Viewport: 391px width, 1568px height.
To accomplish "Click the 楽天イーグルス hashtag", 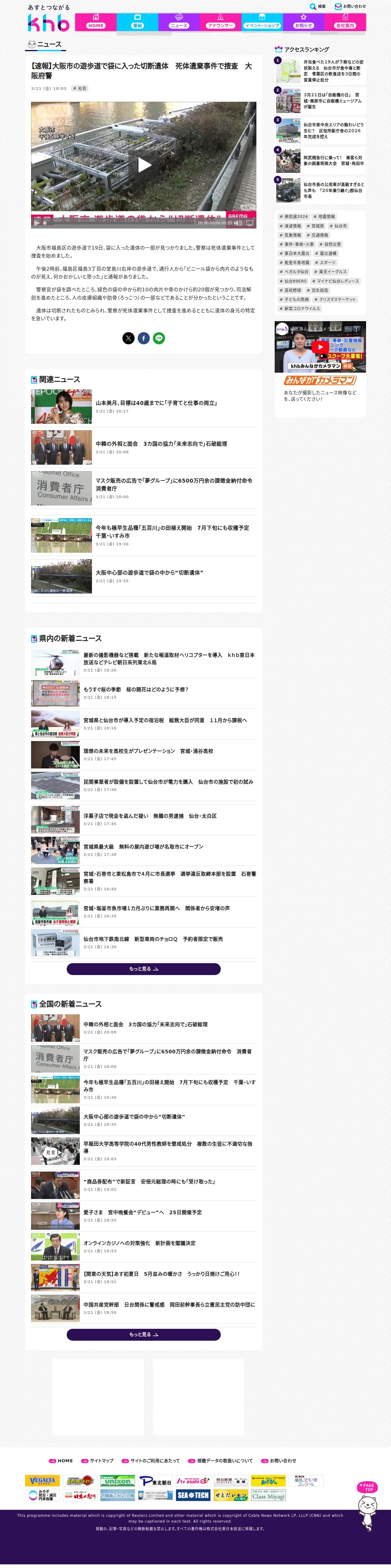I will [331, 271].
